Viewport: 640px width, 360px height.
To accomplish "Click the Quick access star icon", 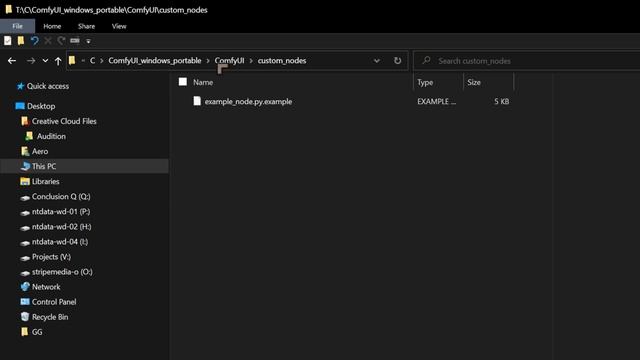I will 20,86.
